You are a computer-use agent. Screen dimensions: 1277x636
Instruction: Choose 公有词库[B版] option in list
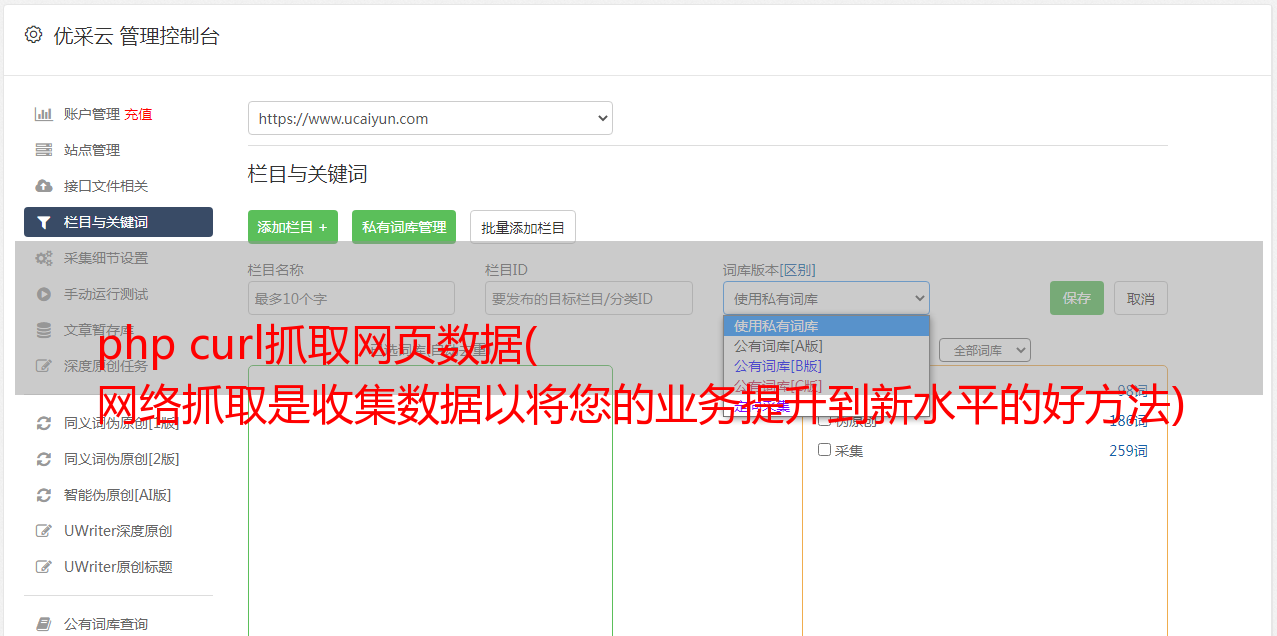coord(826,366)
